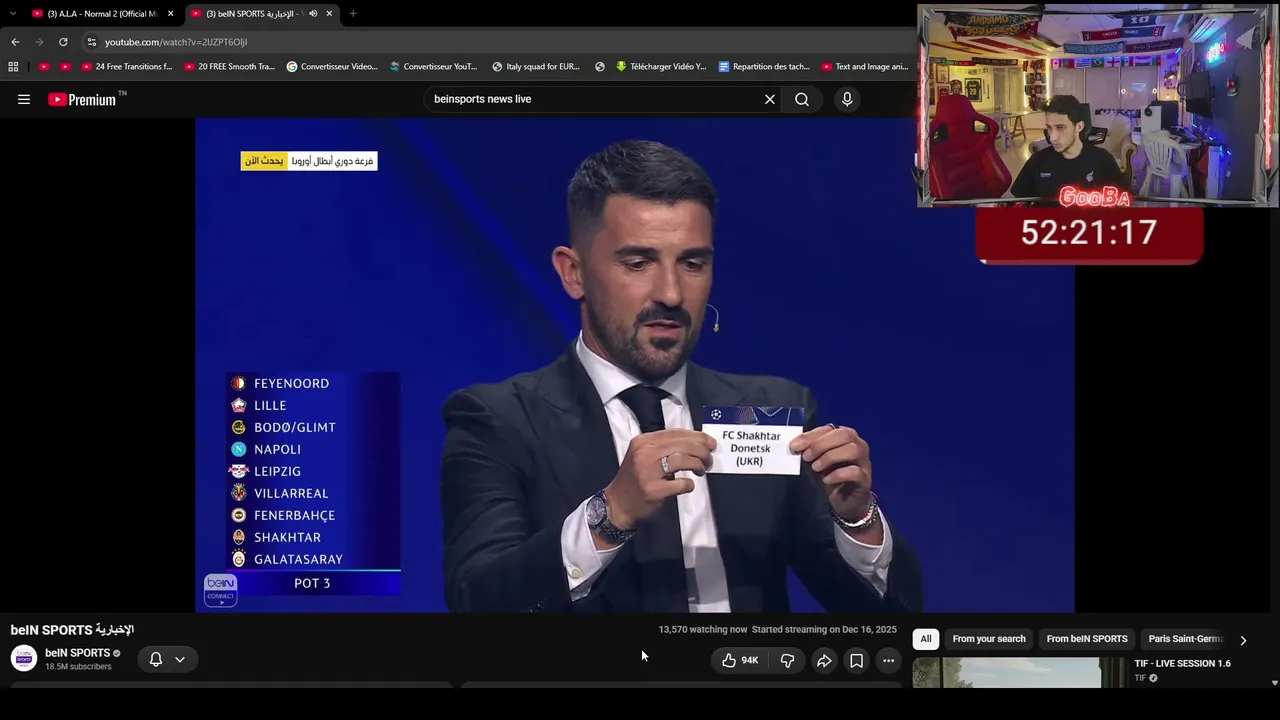The width and height of the screenshot is (1280, 720).
Task: Click the video player showing the draw
Action: (635, 365)
